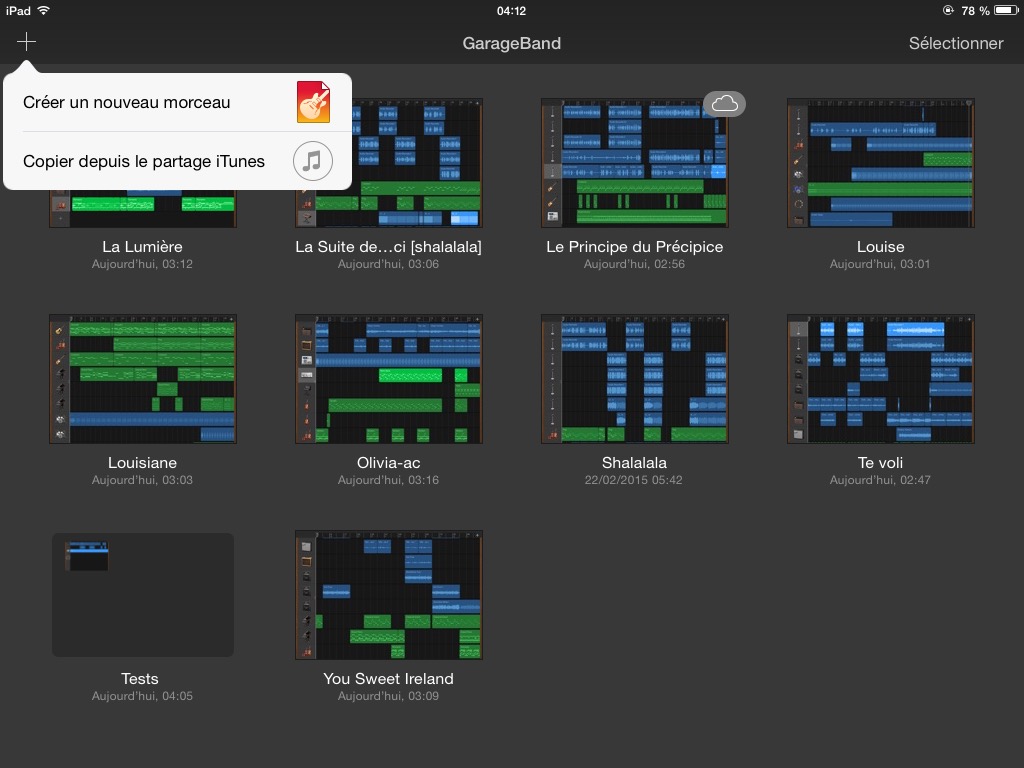
Task: Tap the Olivia-ac song title
Action: [389, 463]
